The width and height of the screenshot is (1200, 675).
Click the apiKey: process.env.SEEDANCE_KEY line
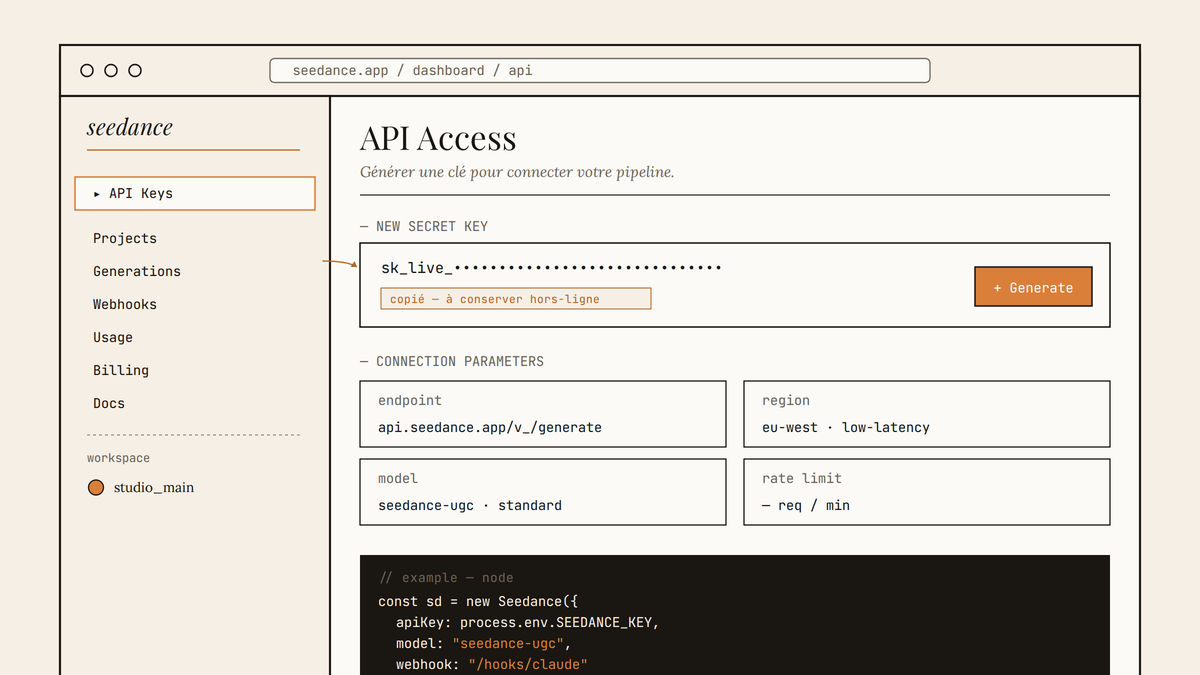coord(528,622)
